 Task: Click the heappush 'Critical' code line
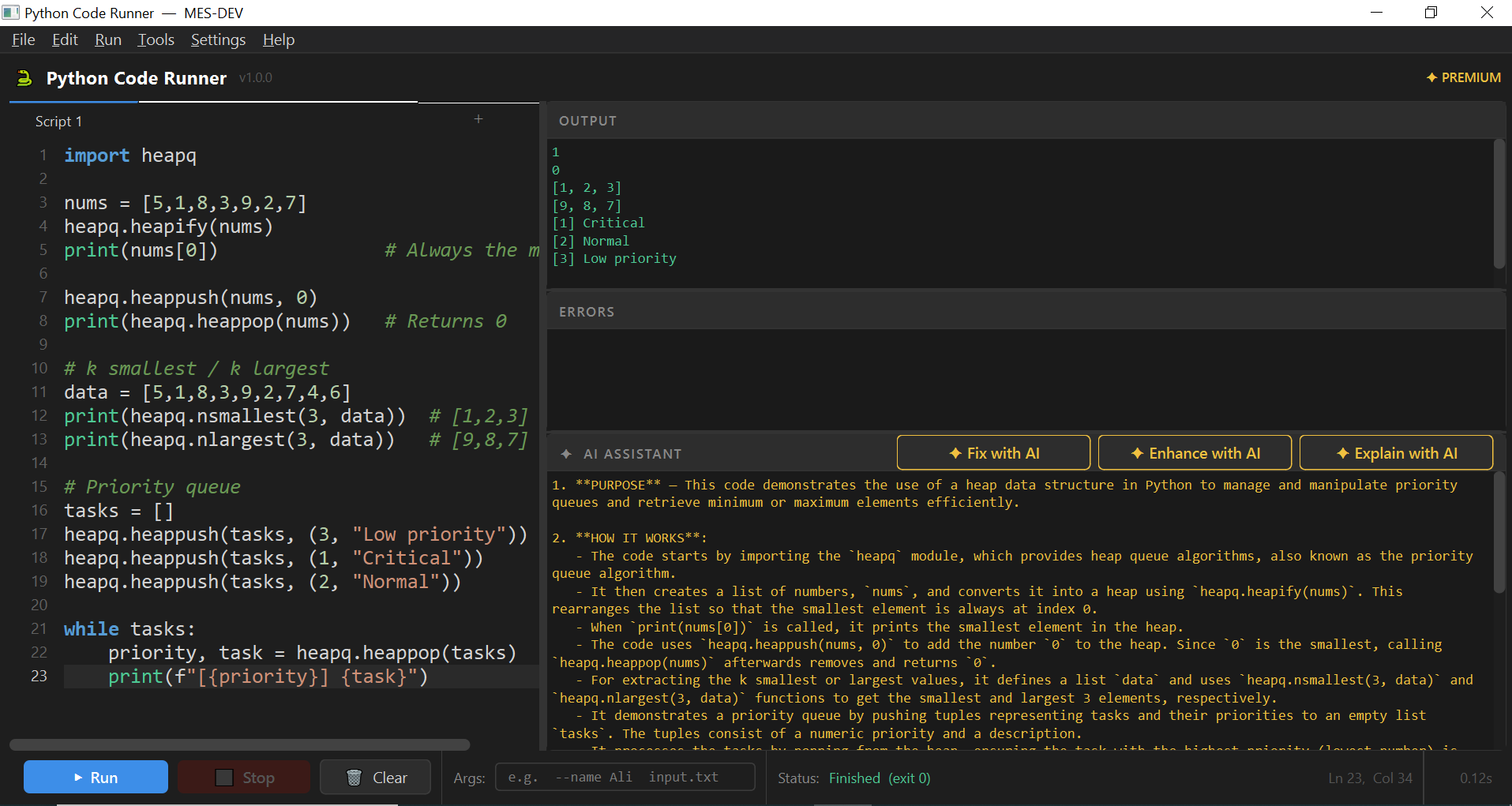point(273,558)
